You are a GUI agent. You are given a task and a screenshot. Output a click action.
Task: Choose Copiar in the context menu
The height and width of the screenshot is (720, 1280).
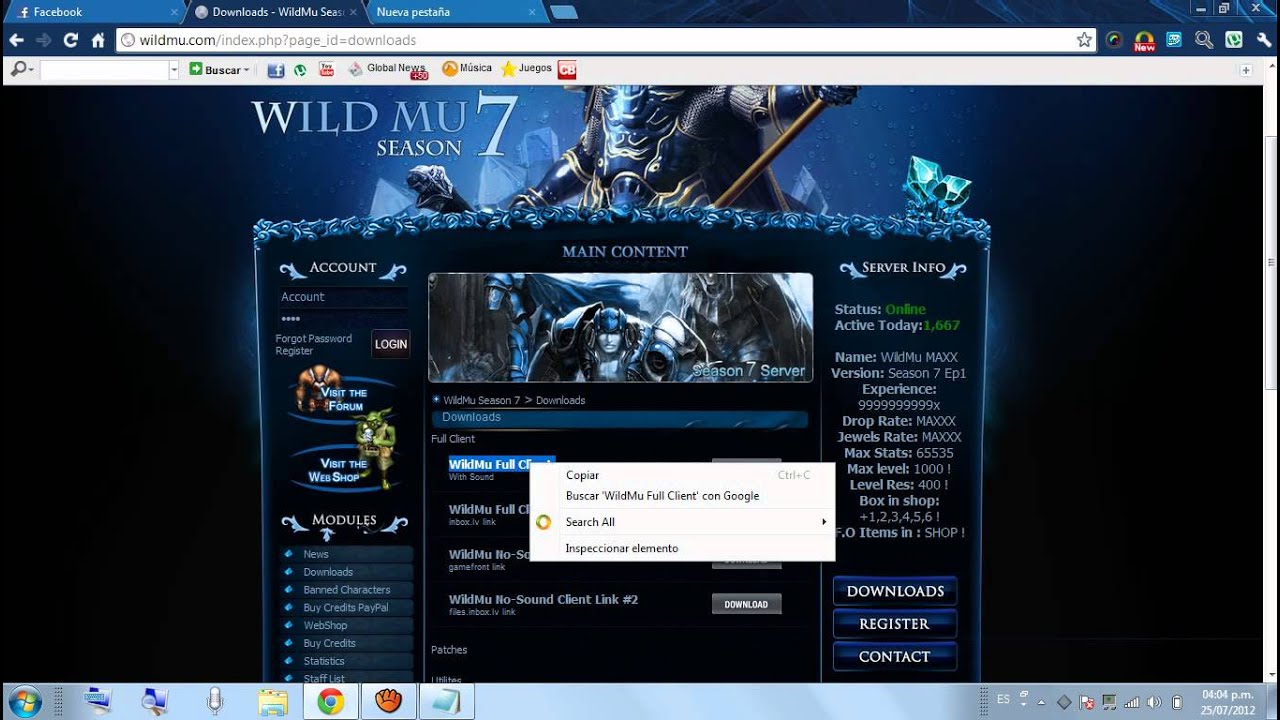coord(682,475)
